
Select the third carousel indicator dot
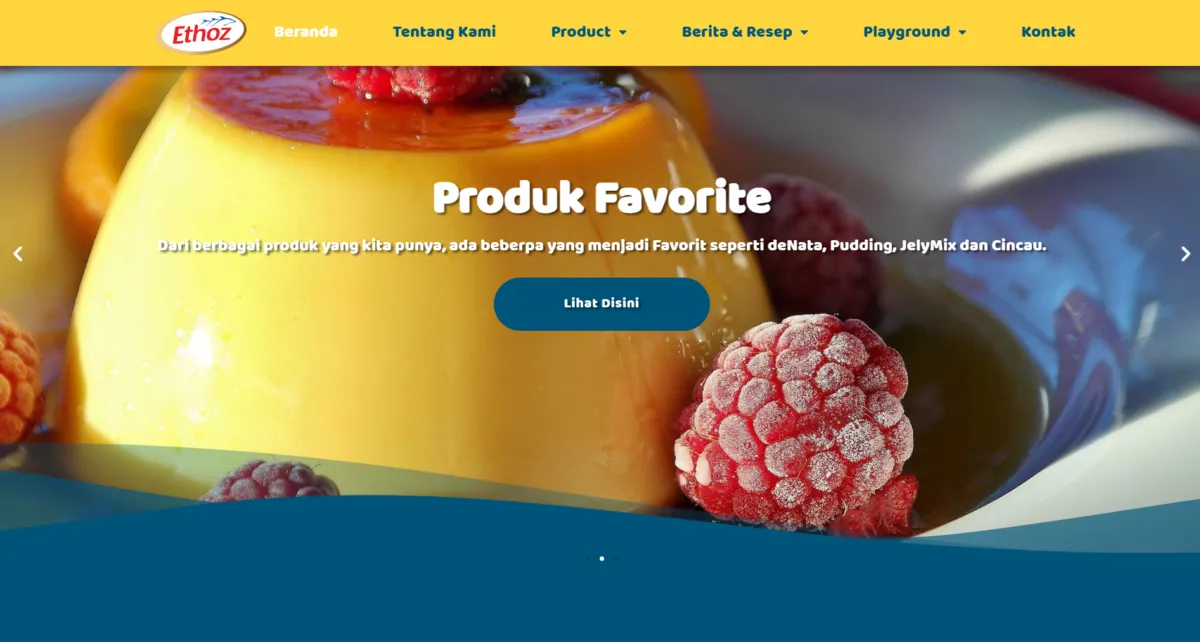click(x=615, y=559)
